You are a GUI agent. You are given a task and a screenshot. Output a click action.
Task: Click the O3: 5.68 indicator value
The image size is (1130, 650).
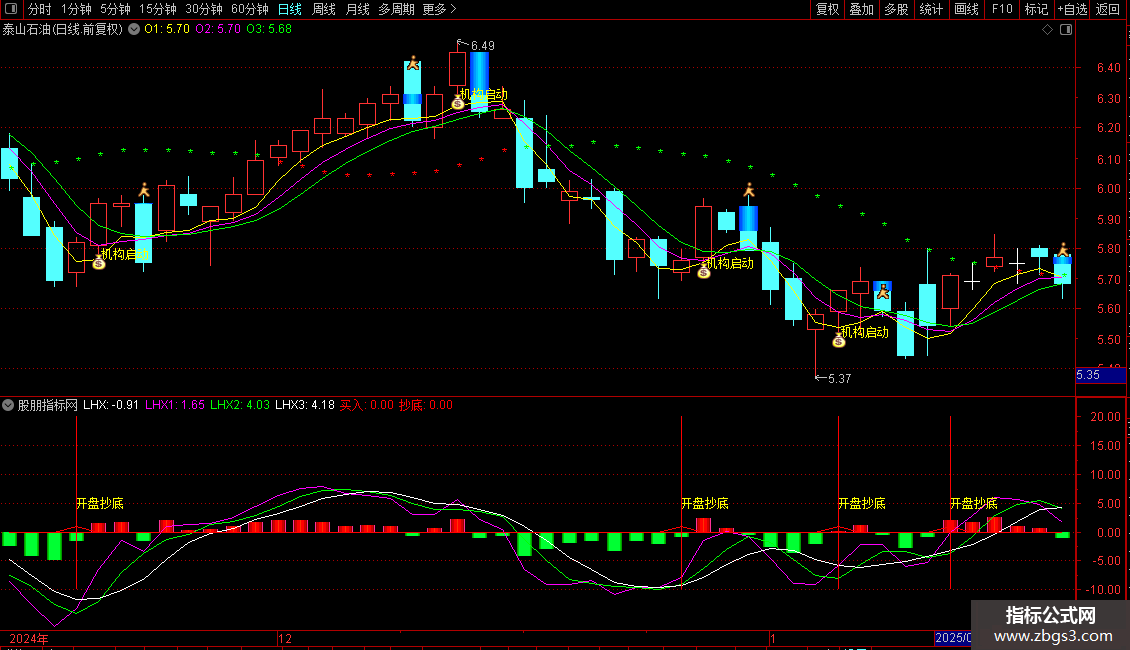coord(269,29)
